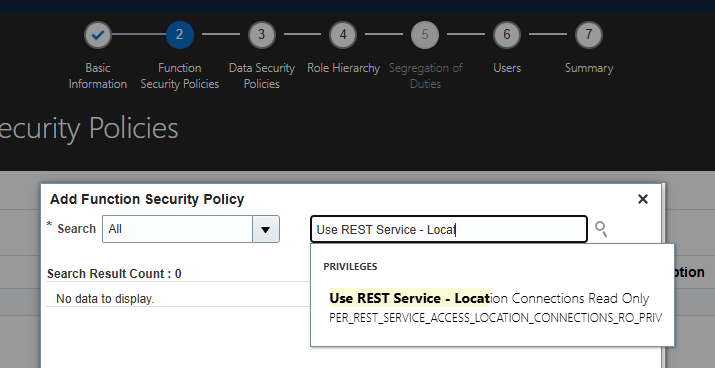Click the magnifier search icon
Viewport: 715px width, 368px height.
pos(601,229)
